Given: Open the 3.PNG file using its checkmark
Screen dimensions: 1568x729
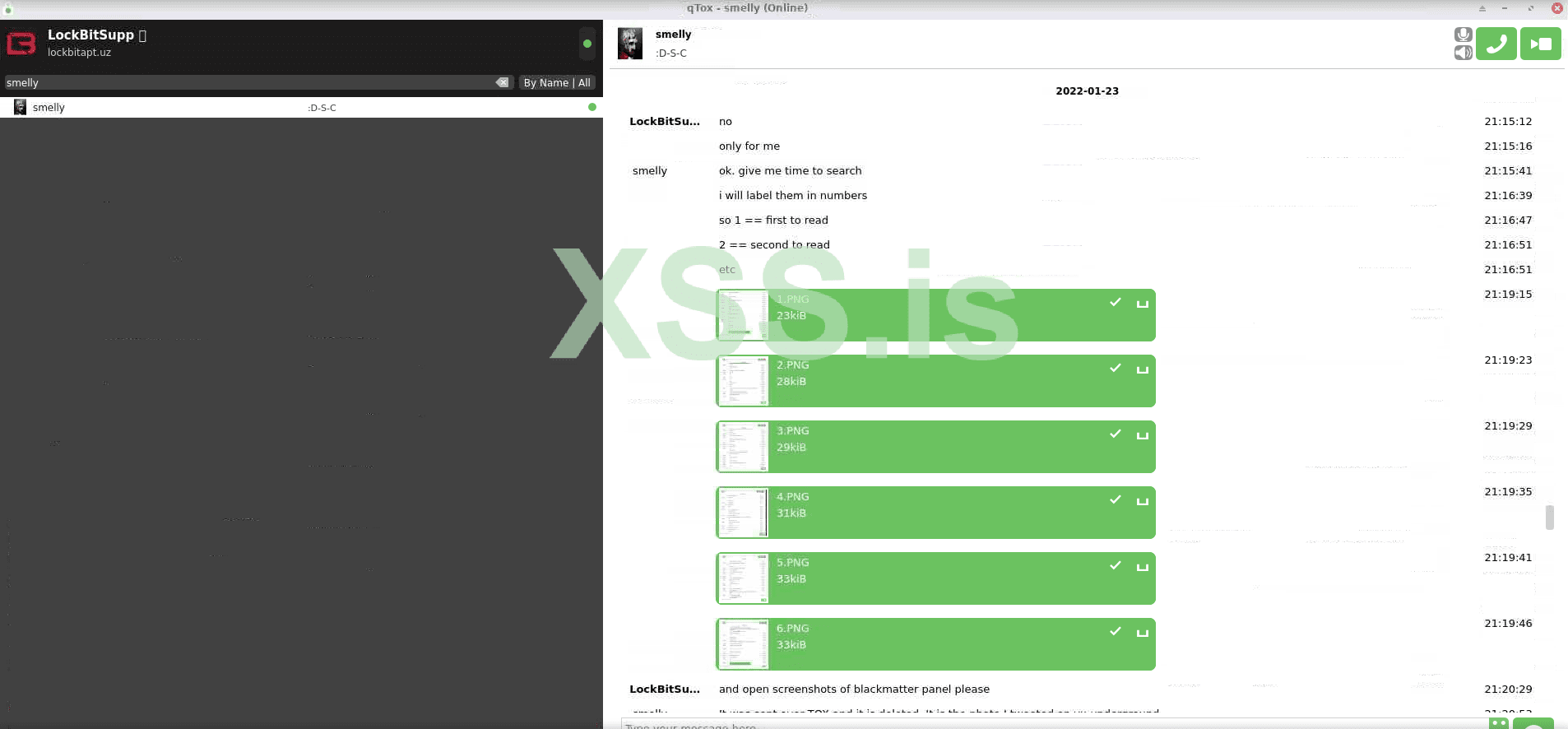Looking at the screenshot, I should coord(1116,434).
